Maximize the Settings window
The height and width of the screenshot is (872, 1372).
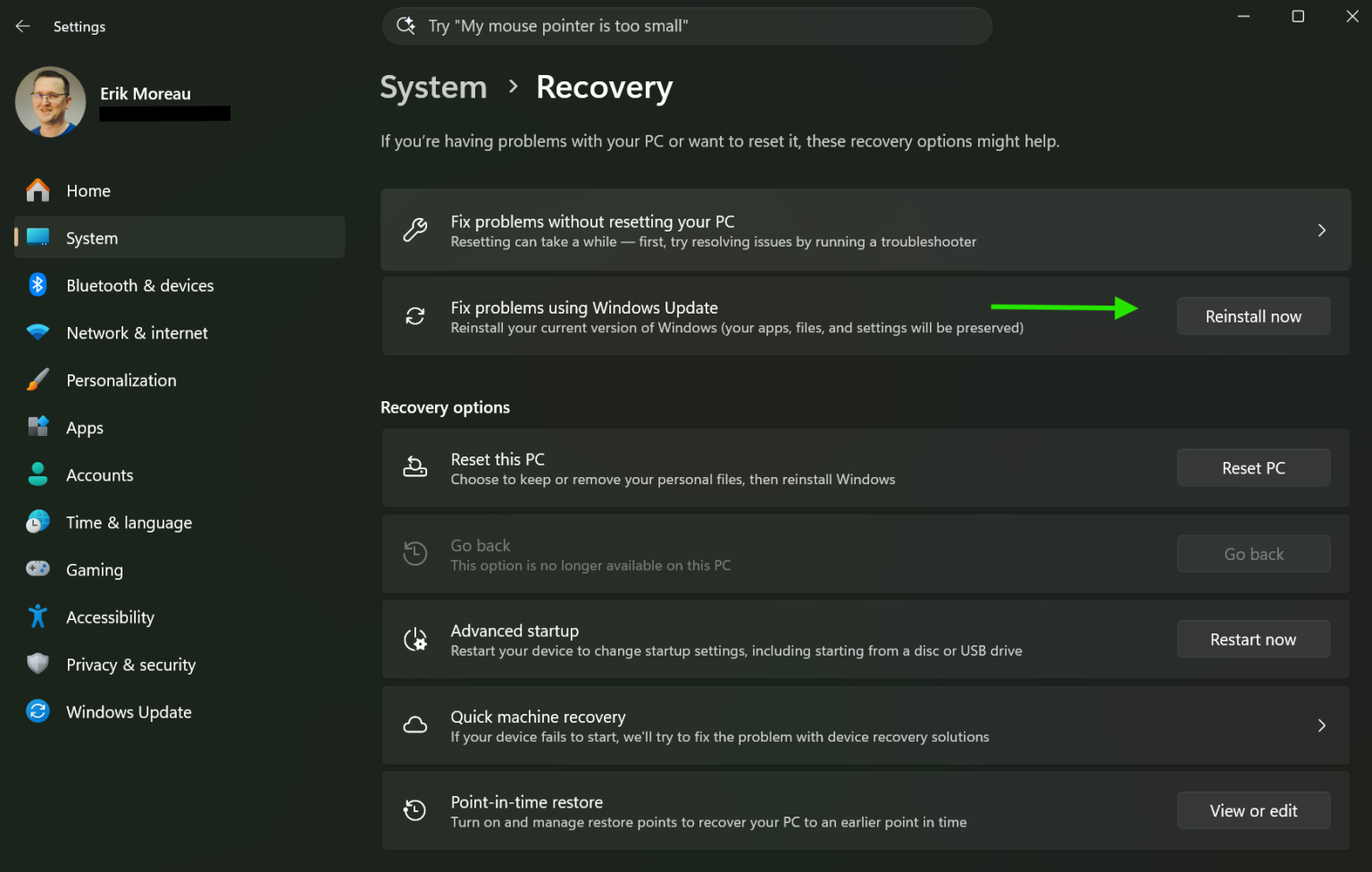pyautogui.click(x=1298, y=17)
